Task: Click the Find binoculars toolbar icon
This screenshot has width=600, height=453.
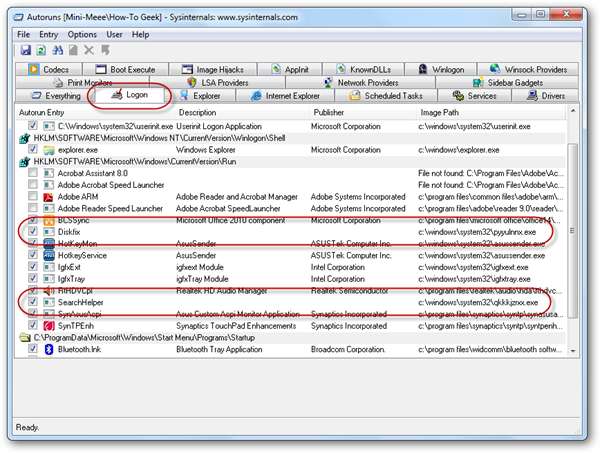Action: pos(57,50)
